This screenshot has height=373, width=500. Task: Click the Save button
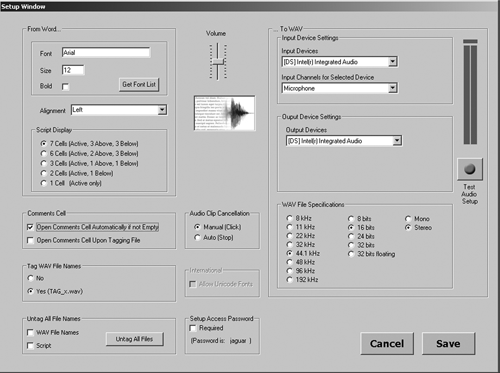448,344
